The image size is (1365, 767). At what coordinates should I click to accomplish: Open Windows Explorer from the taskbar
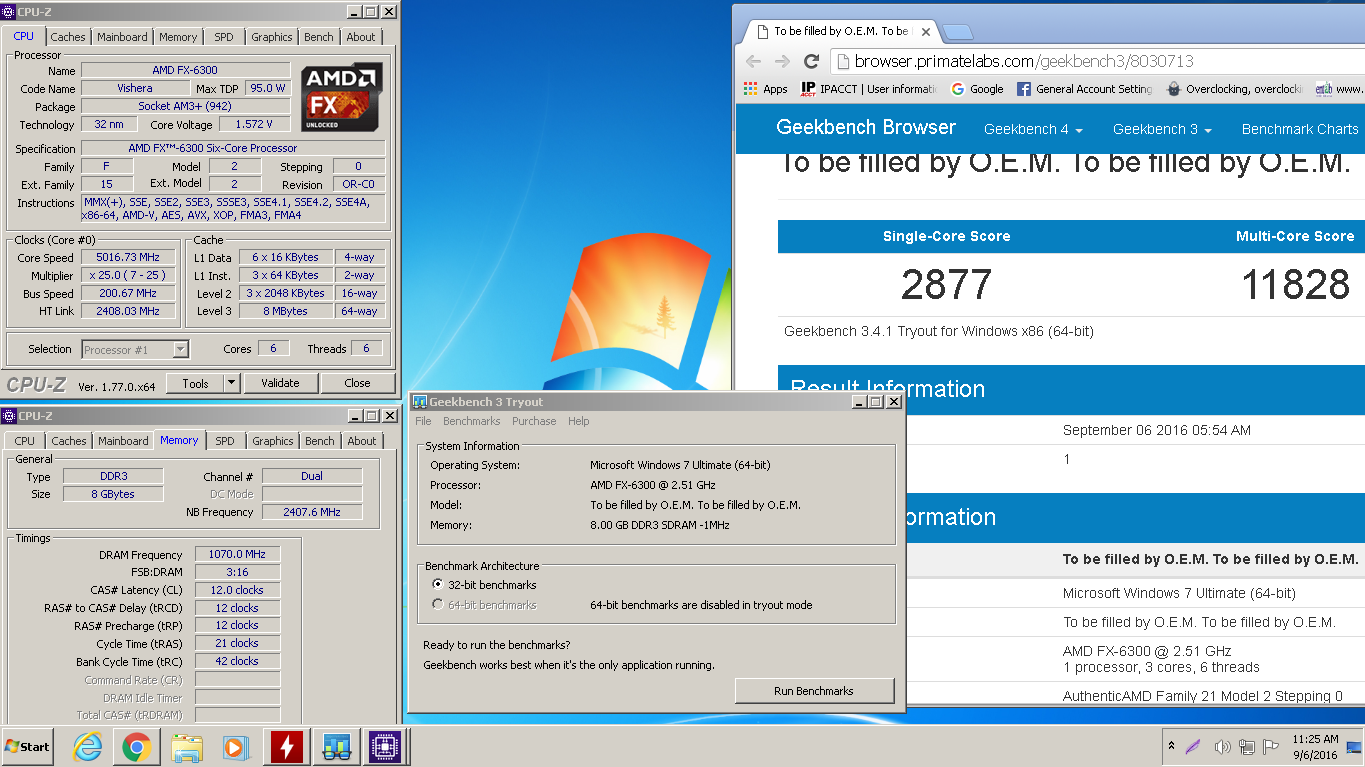pos(186,747)
